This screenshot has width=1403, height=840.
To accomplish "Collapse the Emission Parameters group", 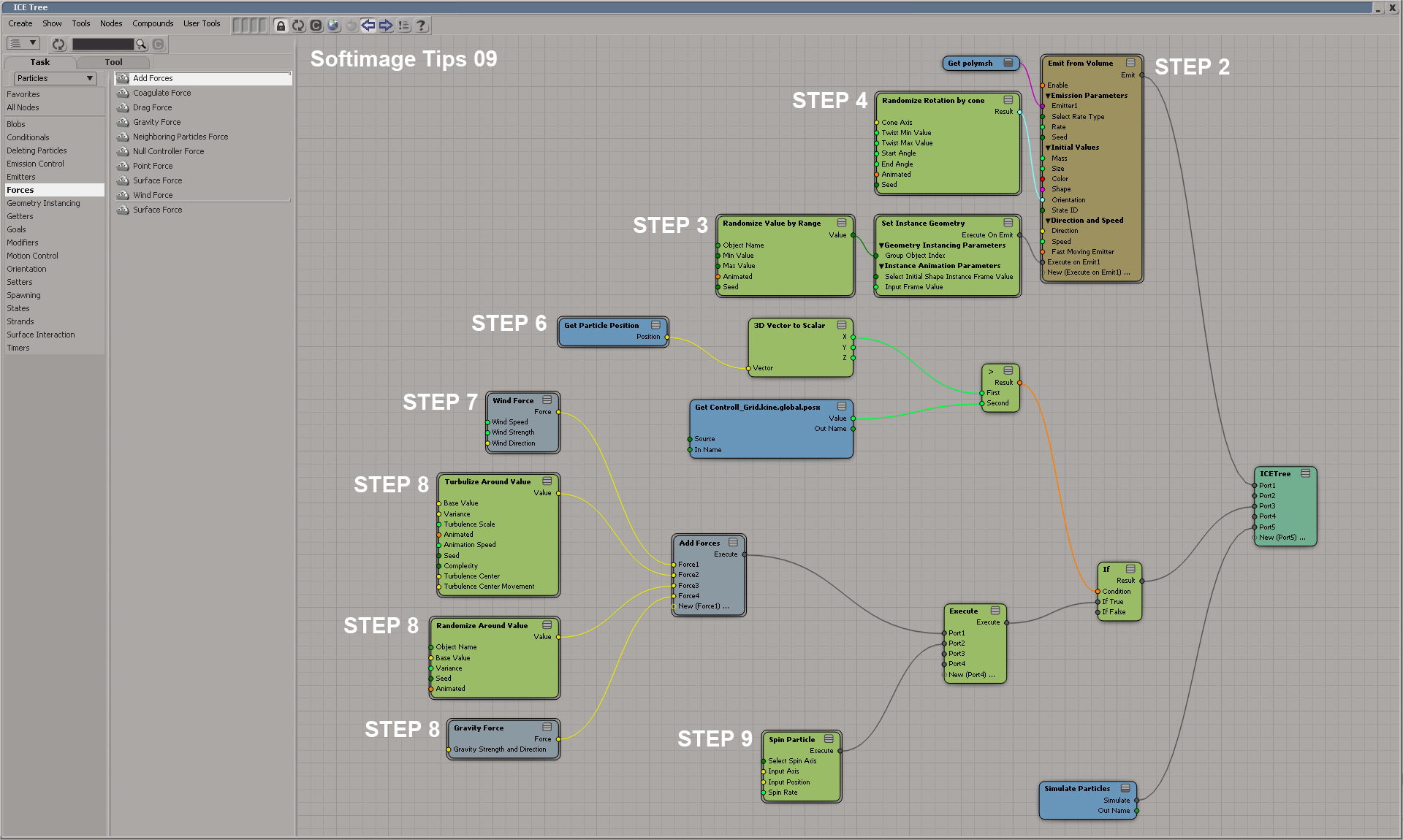I will [1048, 96].
